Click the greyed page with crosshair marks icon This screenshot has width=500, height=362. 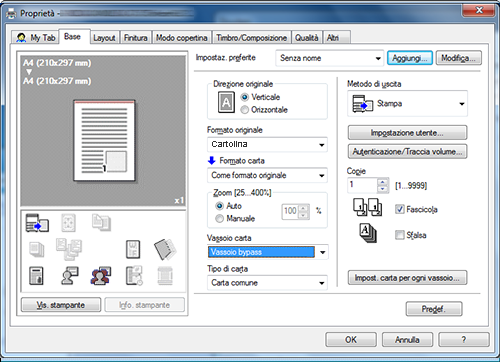click(x=68, y=223)
